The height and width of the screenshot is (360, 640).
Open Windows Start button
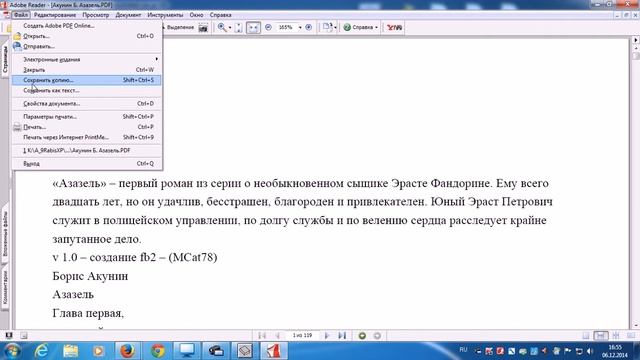(13, 351)
